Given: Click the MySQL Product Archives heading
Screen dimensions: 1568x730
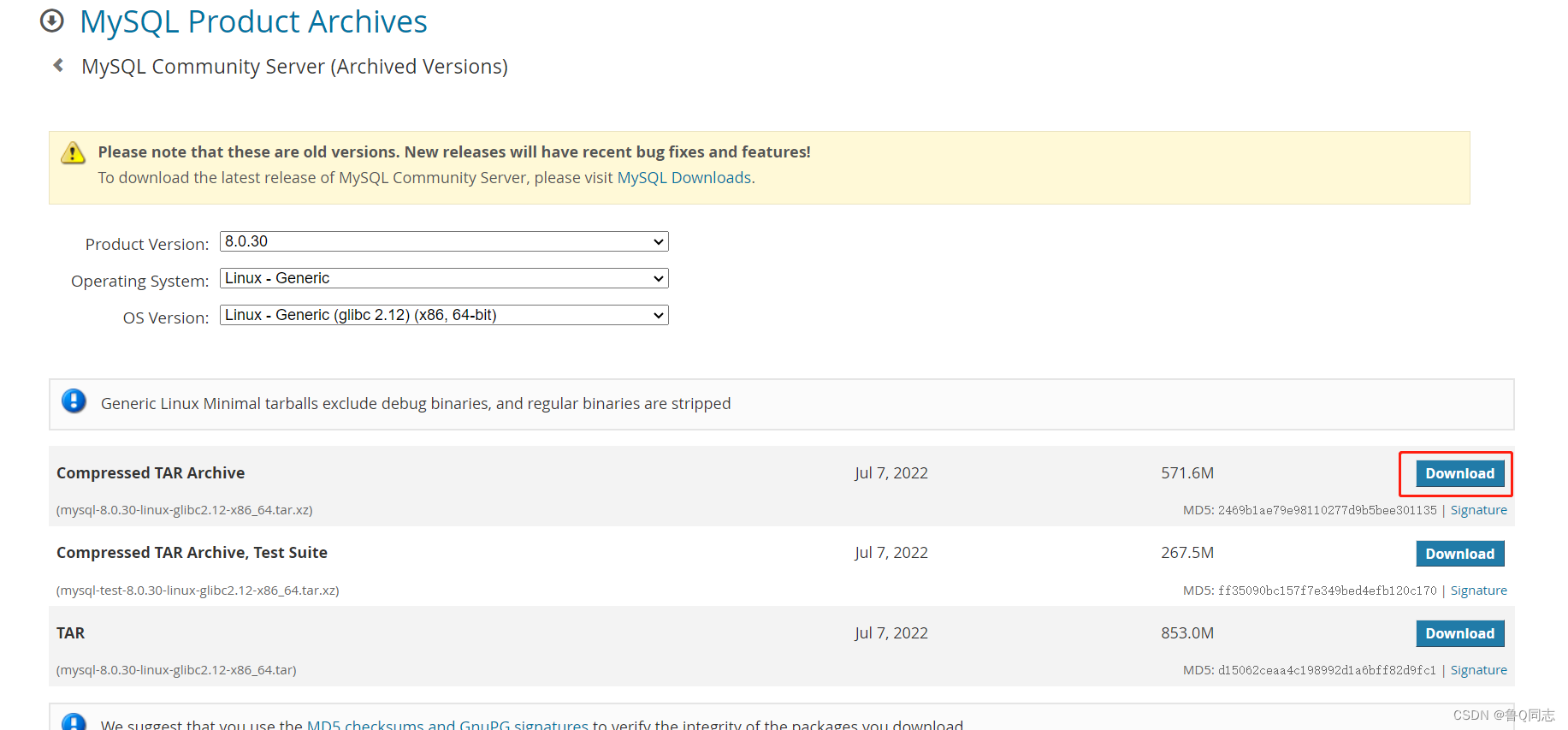Looking at the screenshot, I should [253, 21].
